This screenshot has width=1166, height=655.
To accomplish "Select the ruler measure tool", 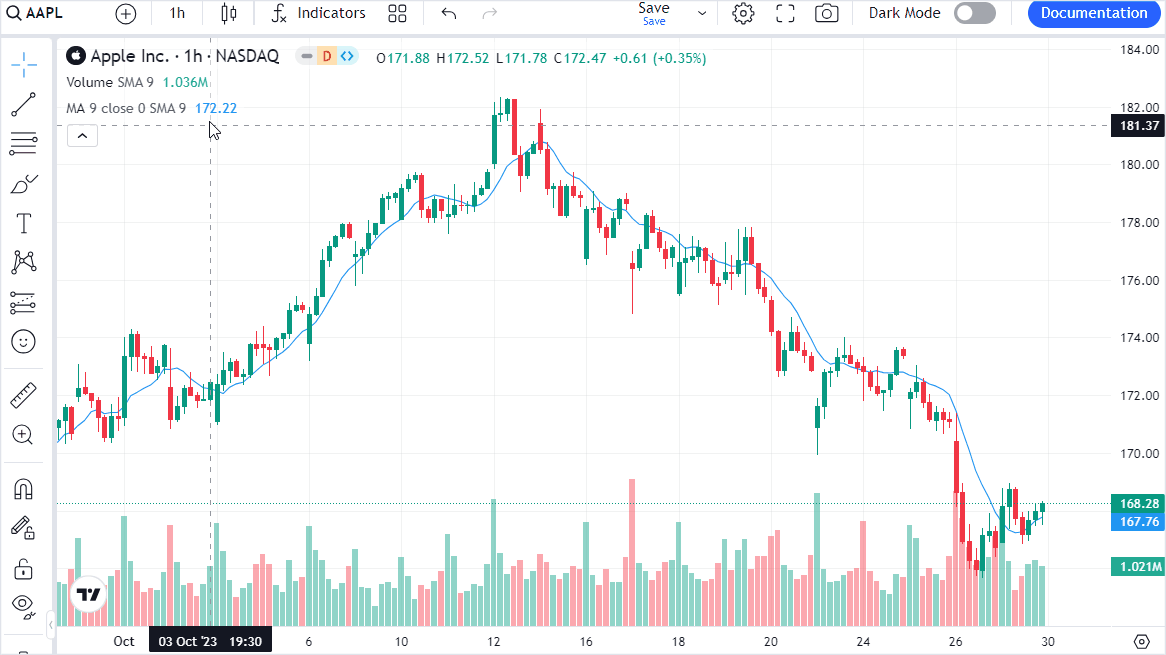I will (24, 396).
